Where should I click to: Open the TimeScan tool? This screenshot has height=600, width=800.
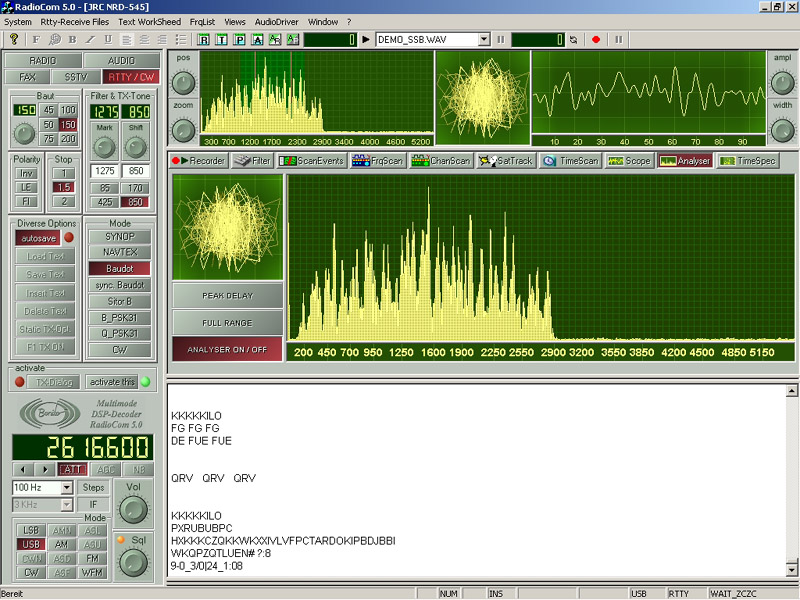[570, 161]
